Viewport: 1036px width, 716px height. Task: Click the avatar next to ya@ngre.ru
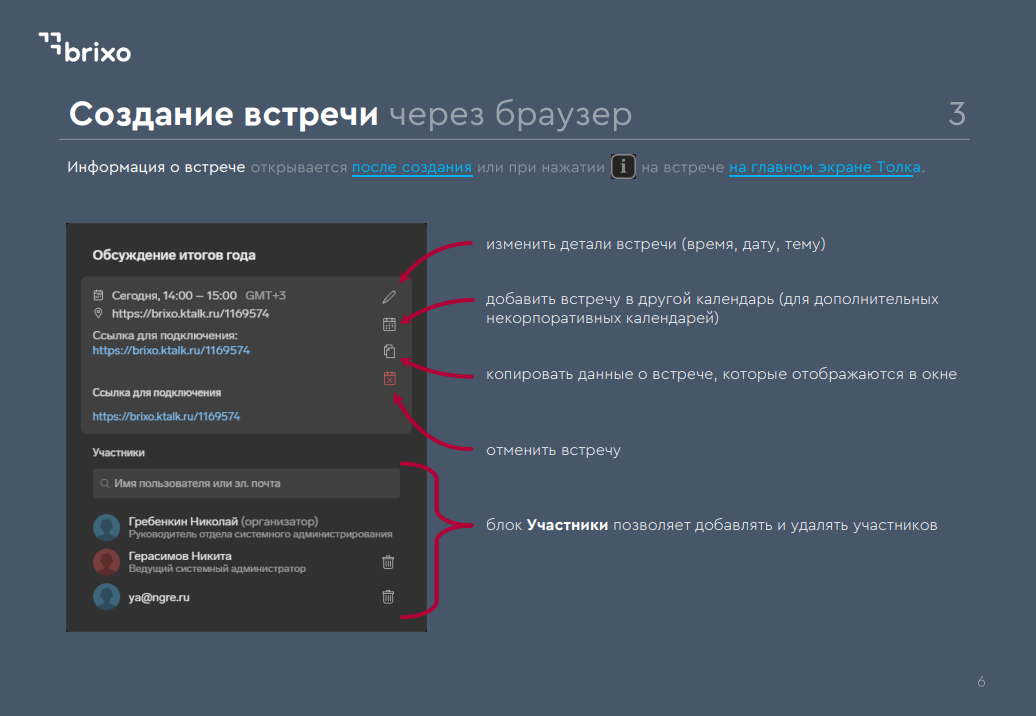pos(106,597)
